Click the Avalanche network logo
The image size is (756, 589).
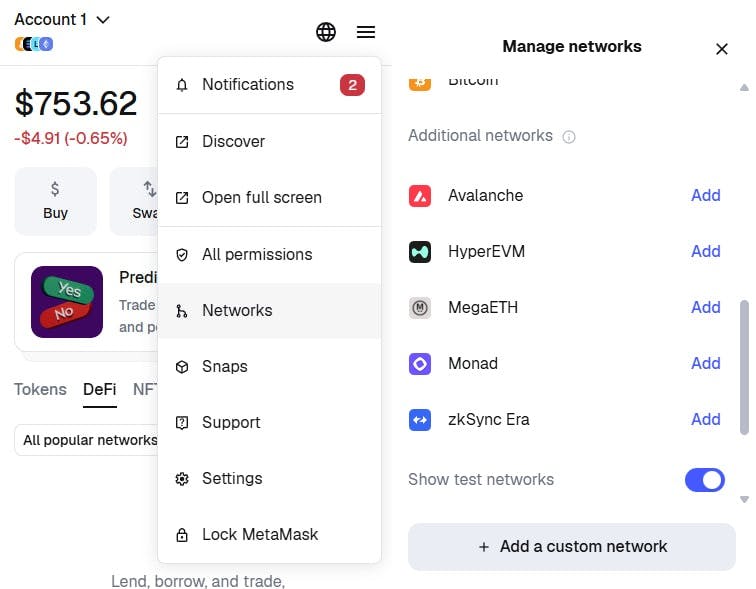pos(419,196)
